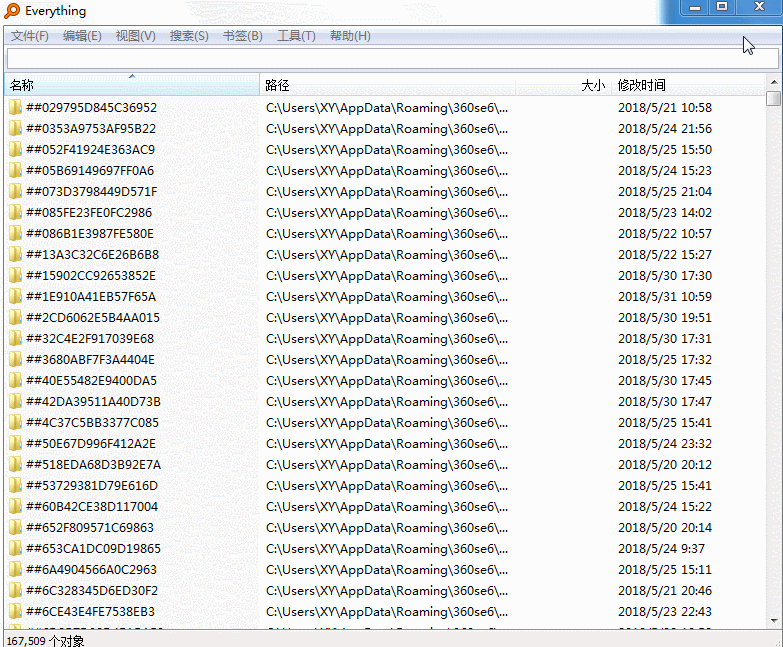The height and width of the screenshot is (647, 783).
Task: Select folder icon of ##15902CC92653852E
Action: (x=16, y=276)
